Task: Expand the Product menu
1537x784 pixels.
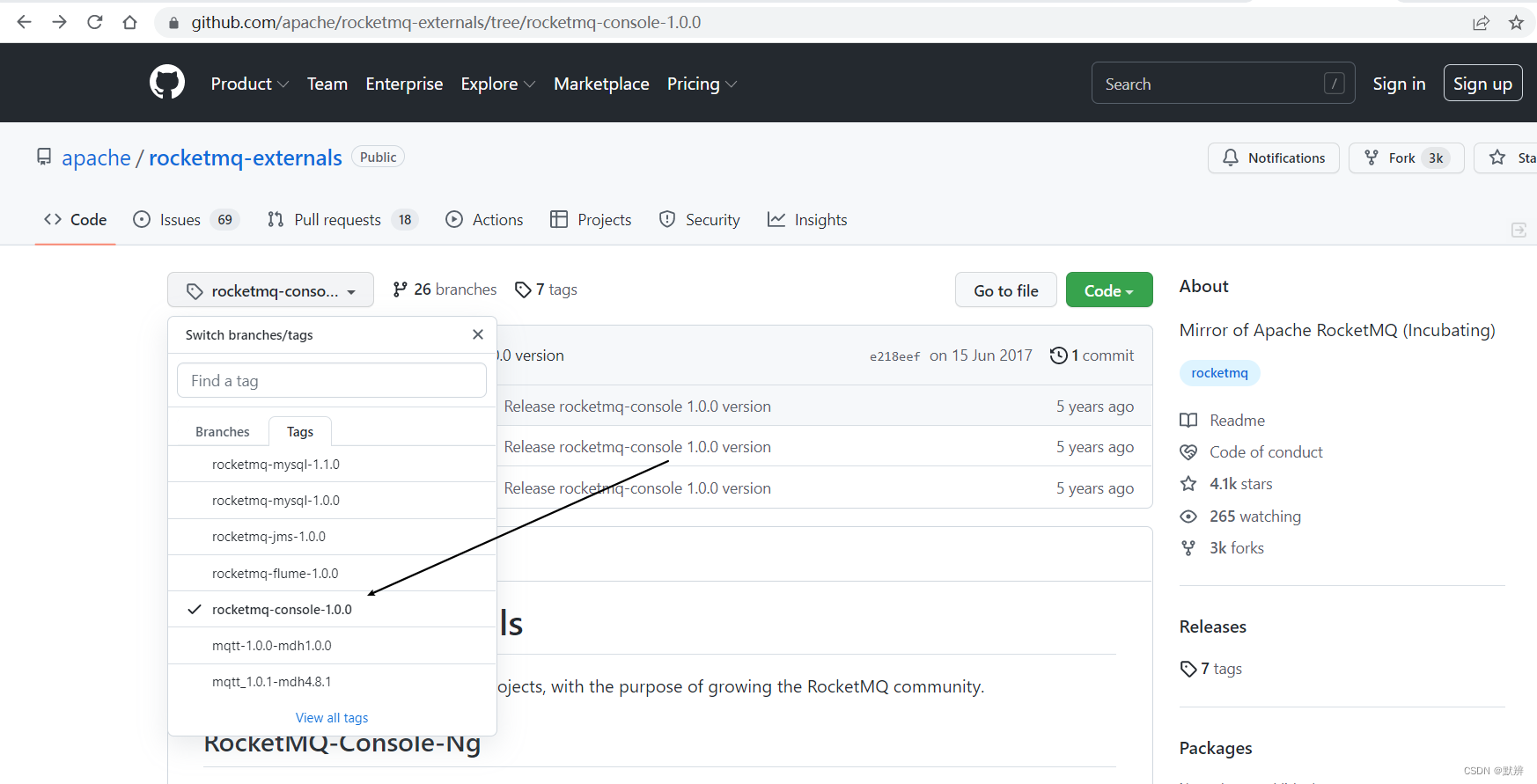Action: pyautogui.click(x=250, y=84)
